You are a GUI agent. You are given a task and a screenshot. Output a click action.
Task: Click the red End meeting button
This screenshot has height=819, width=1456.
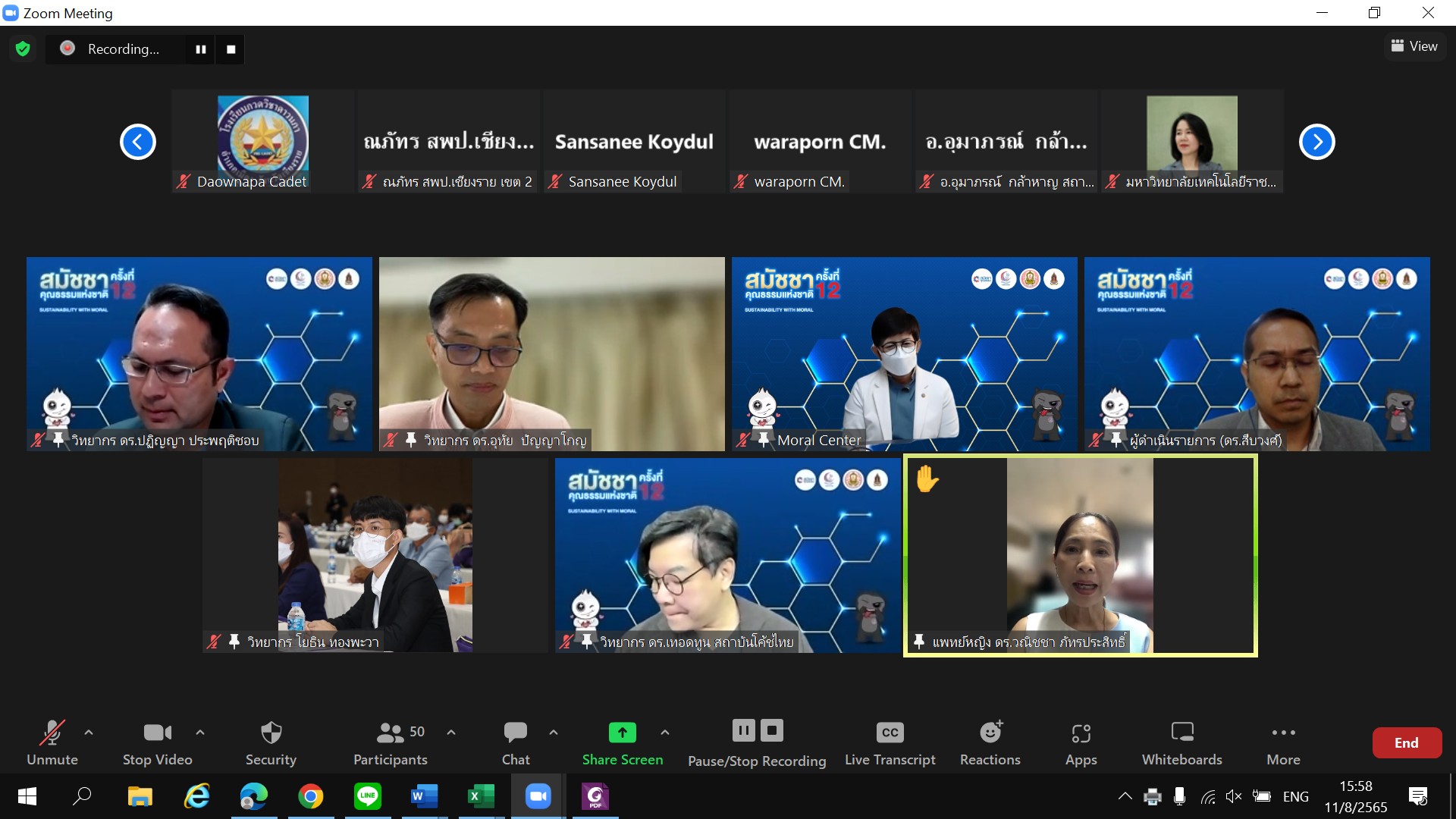tap(1407, 743)
